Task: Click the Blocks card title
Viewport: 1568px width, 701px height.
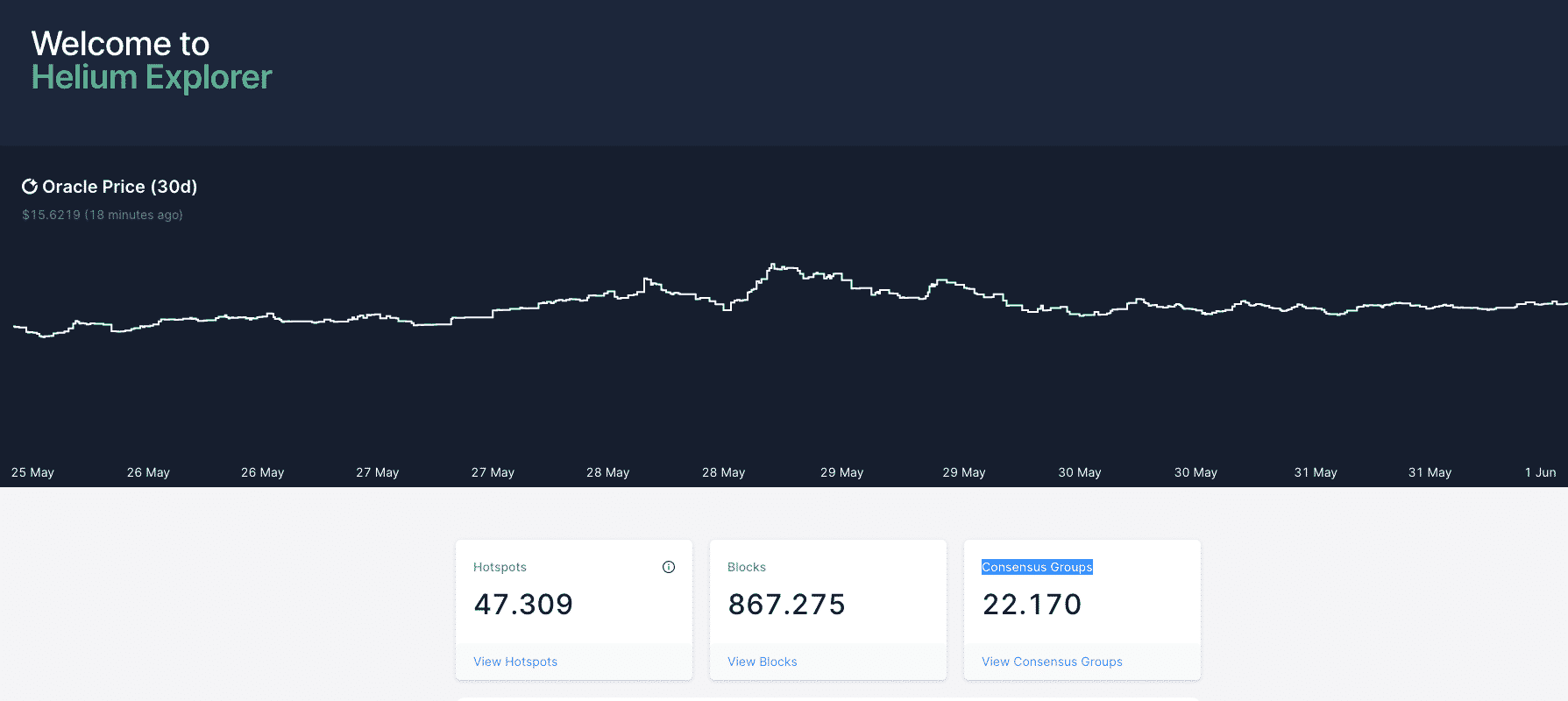Action: [x=747, y=567]
